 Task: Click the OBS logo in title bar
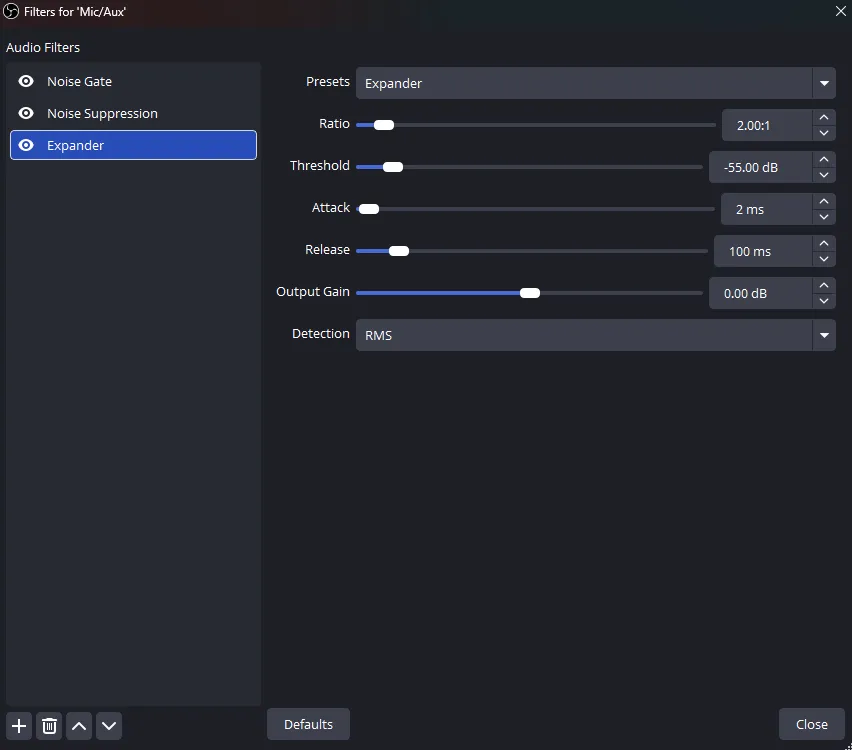tap(12, 11)
